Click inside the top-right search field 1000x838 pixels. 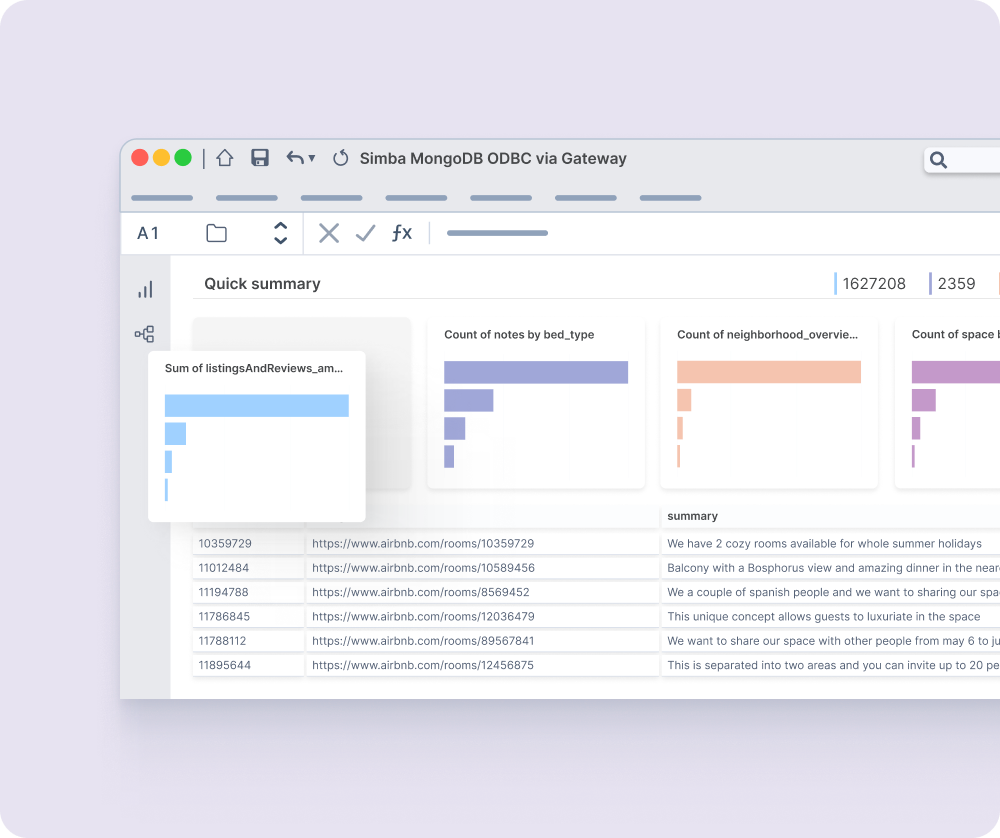pyautogui.click(x=975, y=160)
